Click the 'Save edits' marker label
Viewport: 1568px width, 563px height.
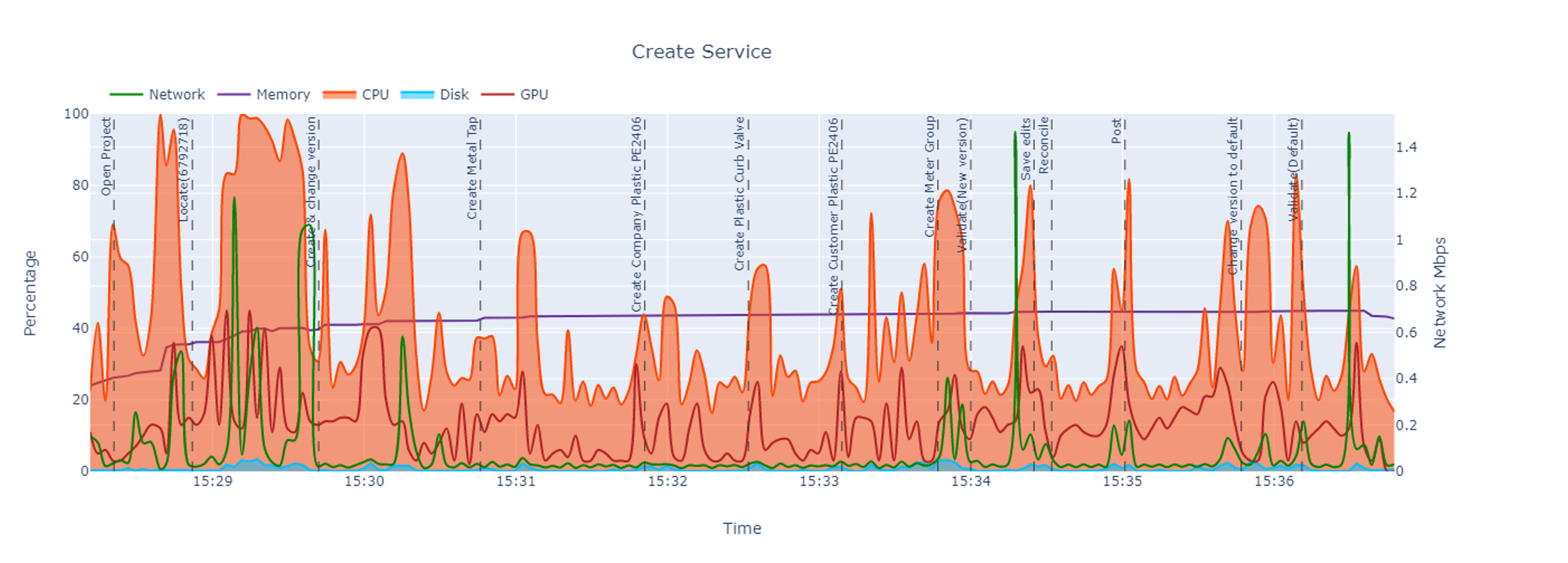point(1026,148)
